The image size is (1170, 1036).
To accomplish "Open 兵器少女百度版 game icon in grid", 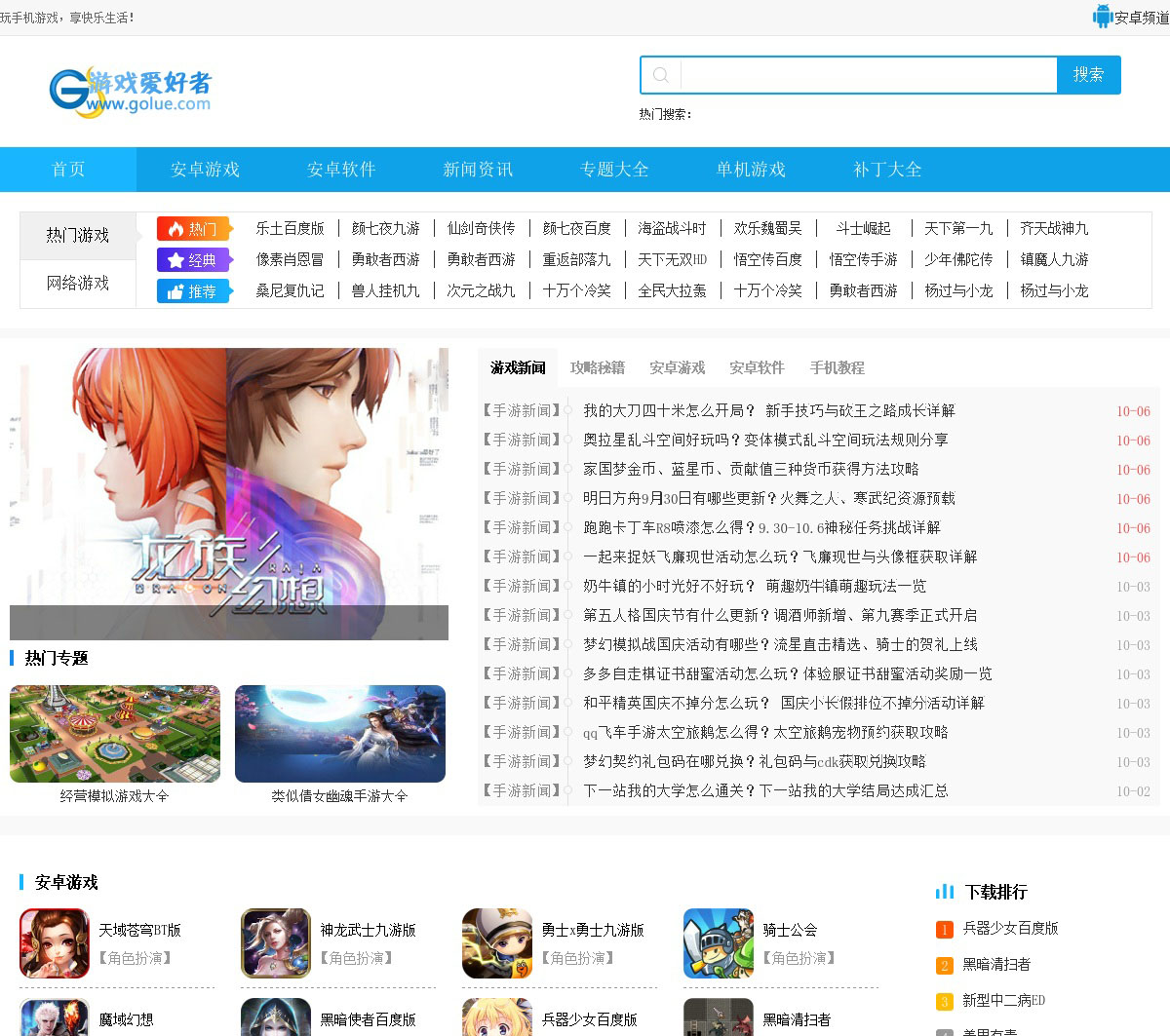I will click(x=497, y=1017).
